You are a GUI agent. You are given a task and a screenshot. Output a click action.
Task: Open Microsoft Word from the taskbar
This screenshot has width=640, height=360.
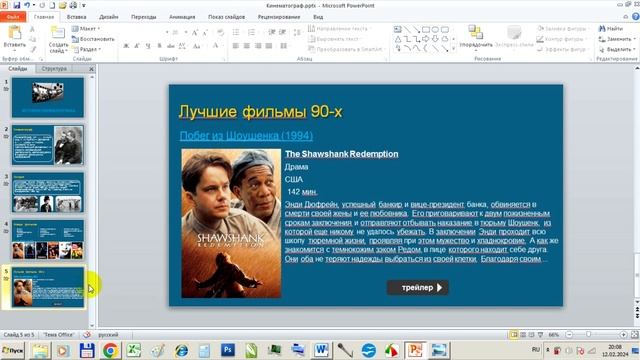point(321,350)
